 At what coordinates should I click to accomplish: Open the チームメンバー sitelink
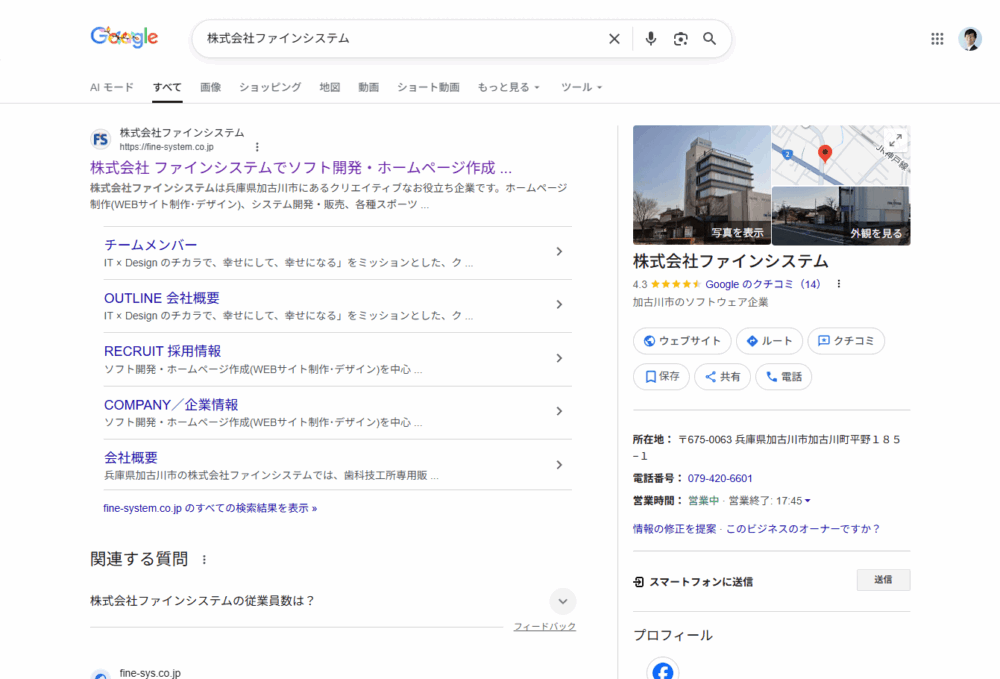[x=151, y=245]
